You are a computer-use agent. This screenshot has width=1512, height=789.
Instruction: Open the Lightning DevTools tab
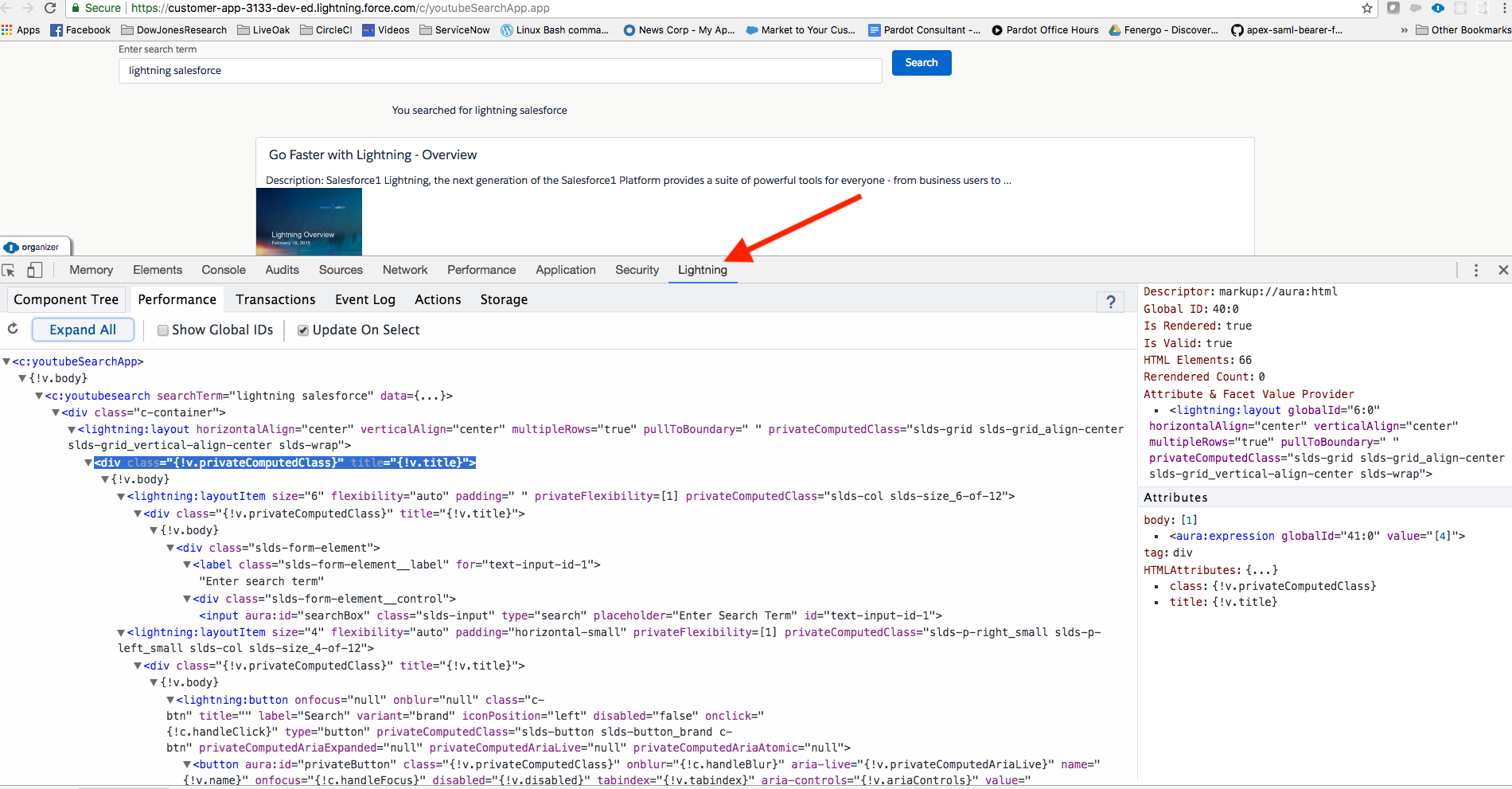[703, 270]
